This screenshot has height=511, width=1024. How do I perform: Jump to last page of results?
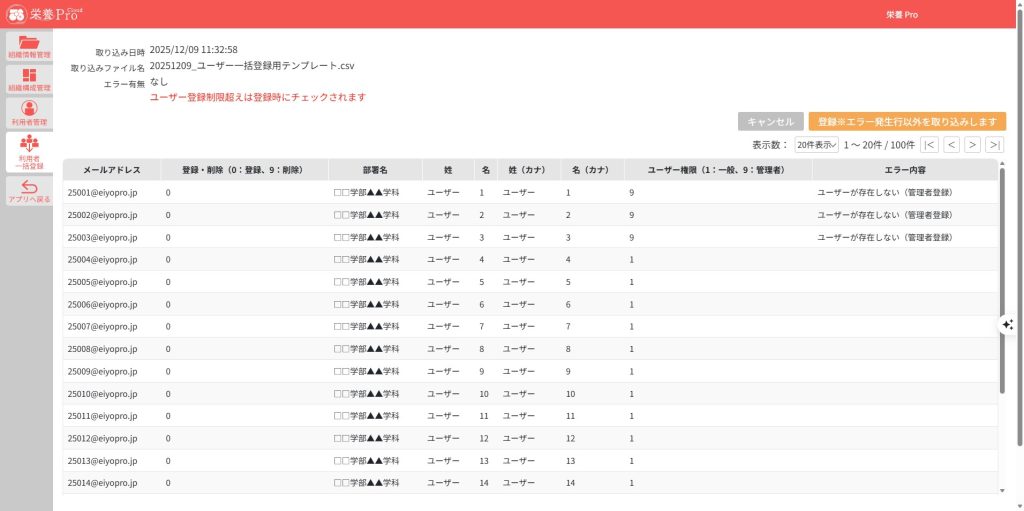(x=993, y=145)
